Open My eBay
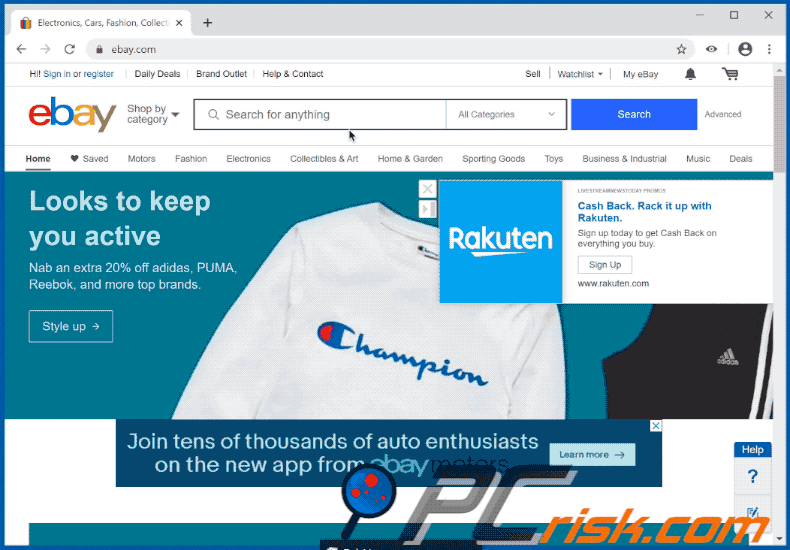Viewport: 790px width, 550px height. [640, 74]
